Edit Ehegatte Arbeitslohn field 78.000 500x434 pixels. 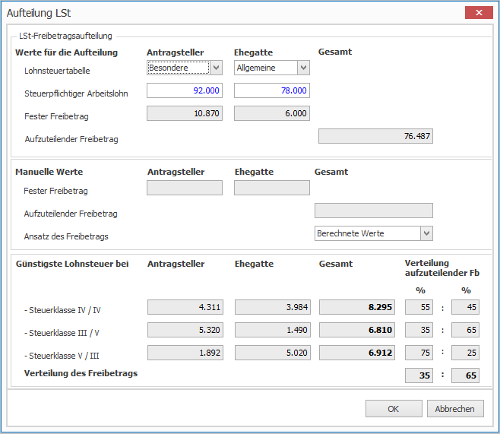click(272, 91)
